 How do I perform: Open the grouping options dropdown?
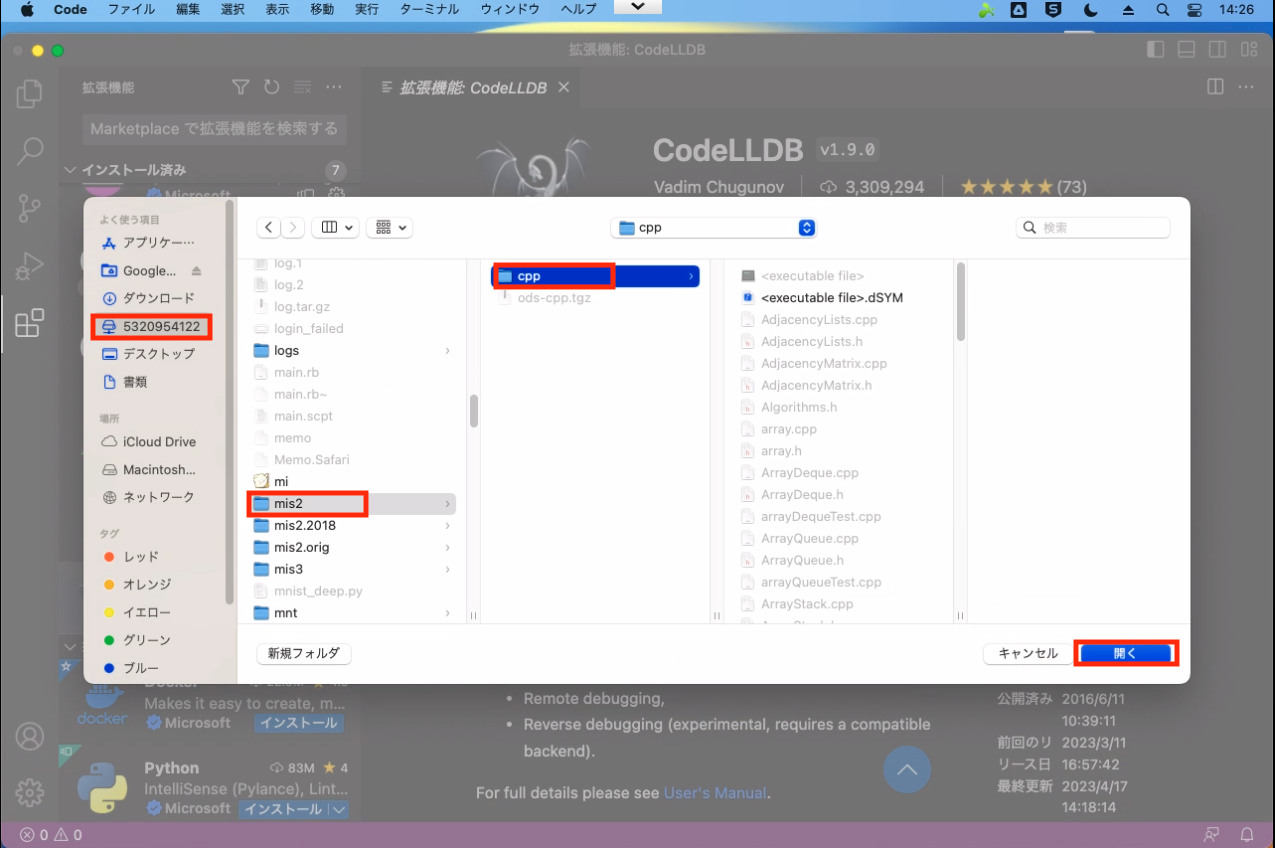pos(389,228)
